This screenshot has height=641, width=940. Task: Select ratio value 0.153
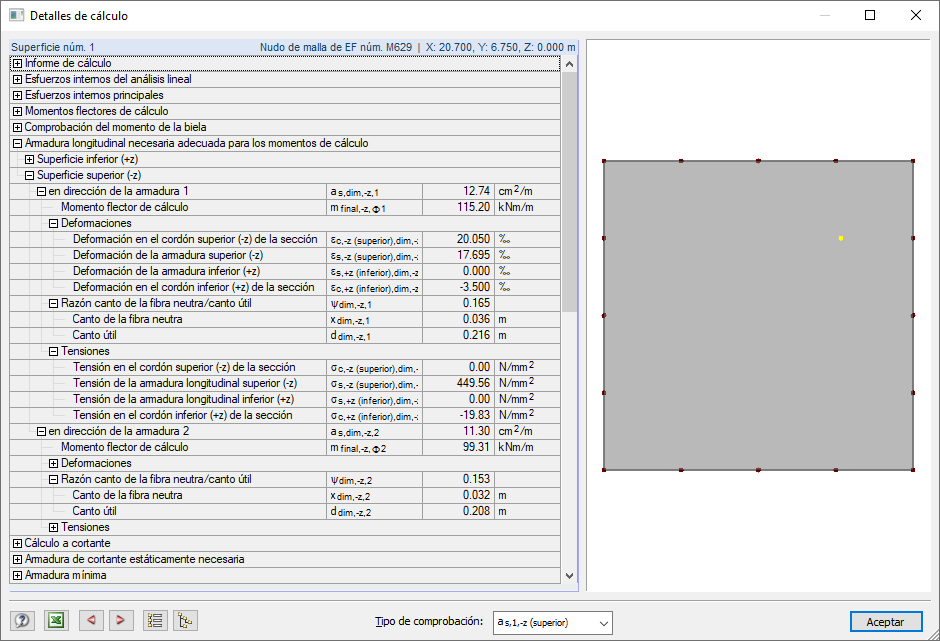point(458,480)
